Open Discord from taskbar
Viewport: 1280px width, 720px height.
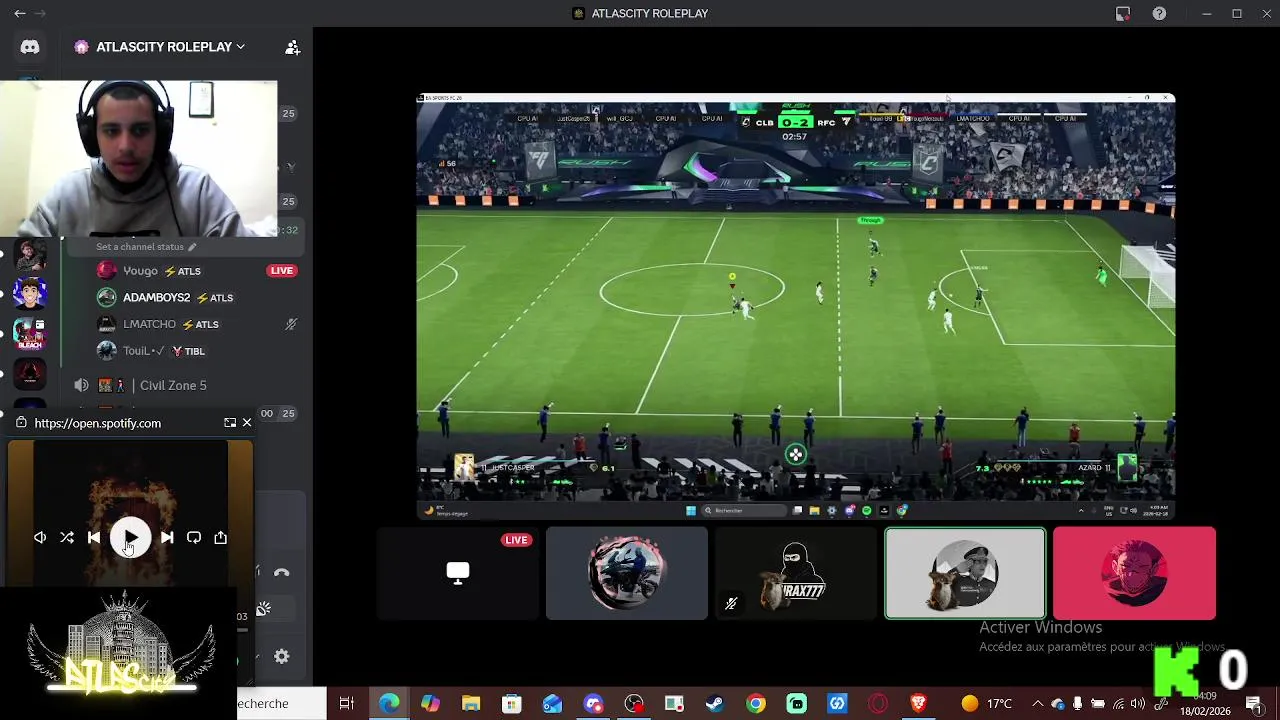click(x=594, y=704)
